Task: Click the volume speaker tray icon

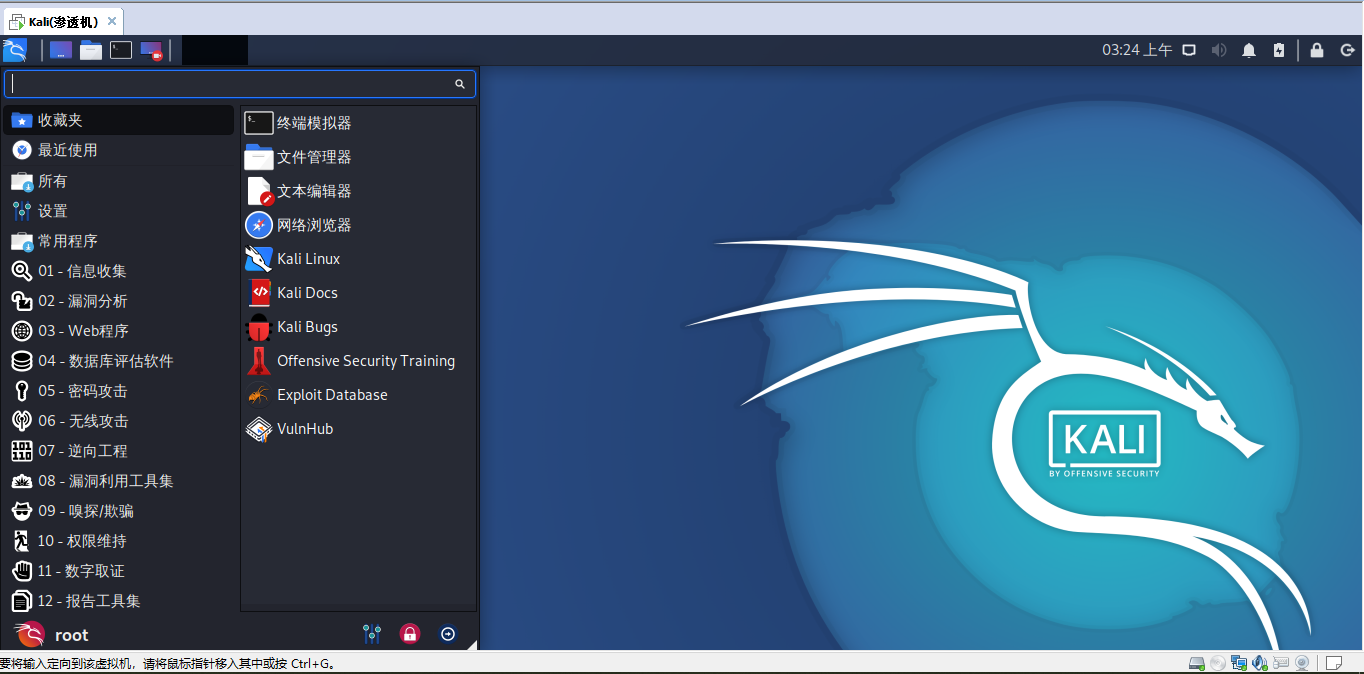Action: point(1218,50)
